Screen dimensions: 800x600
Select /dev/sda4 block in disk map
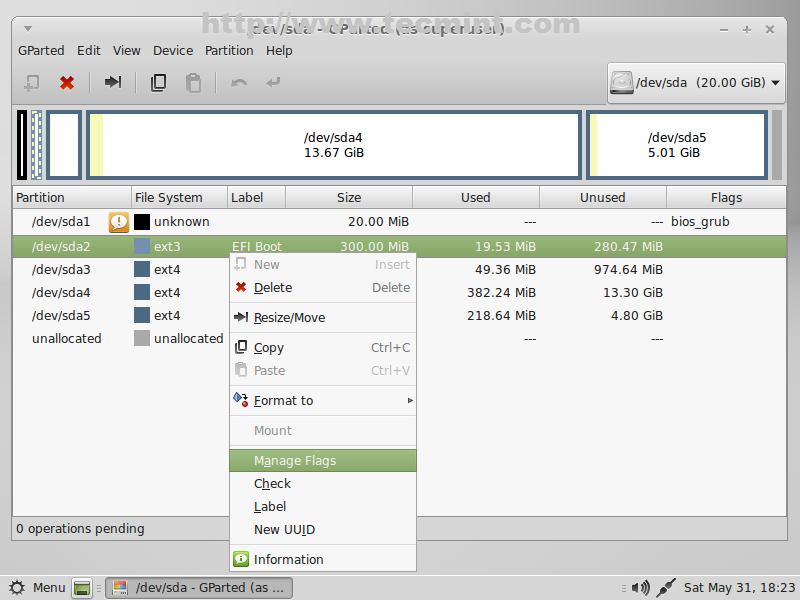pos(334,145)
